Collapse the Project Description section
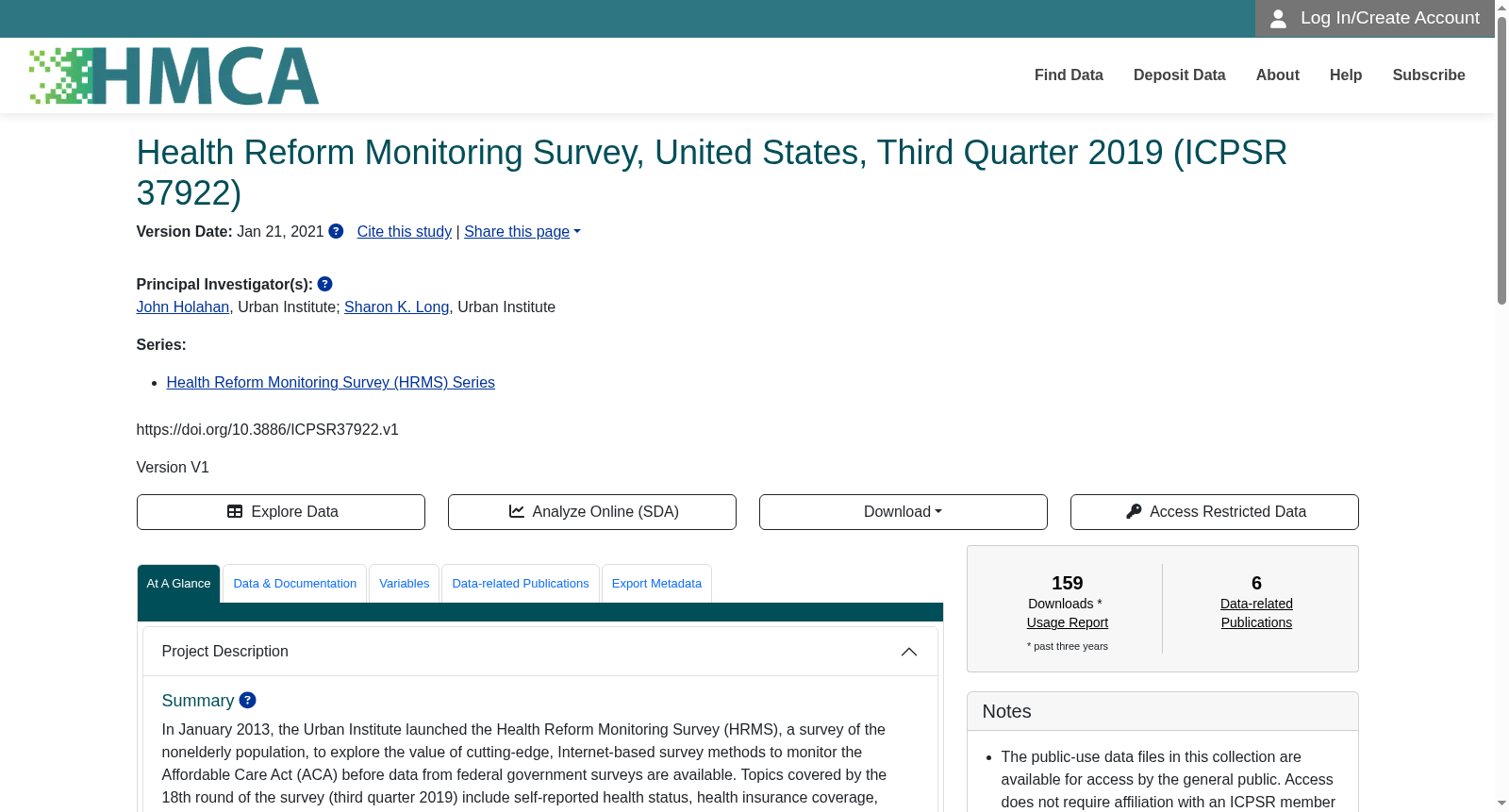 coord(909,652)
